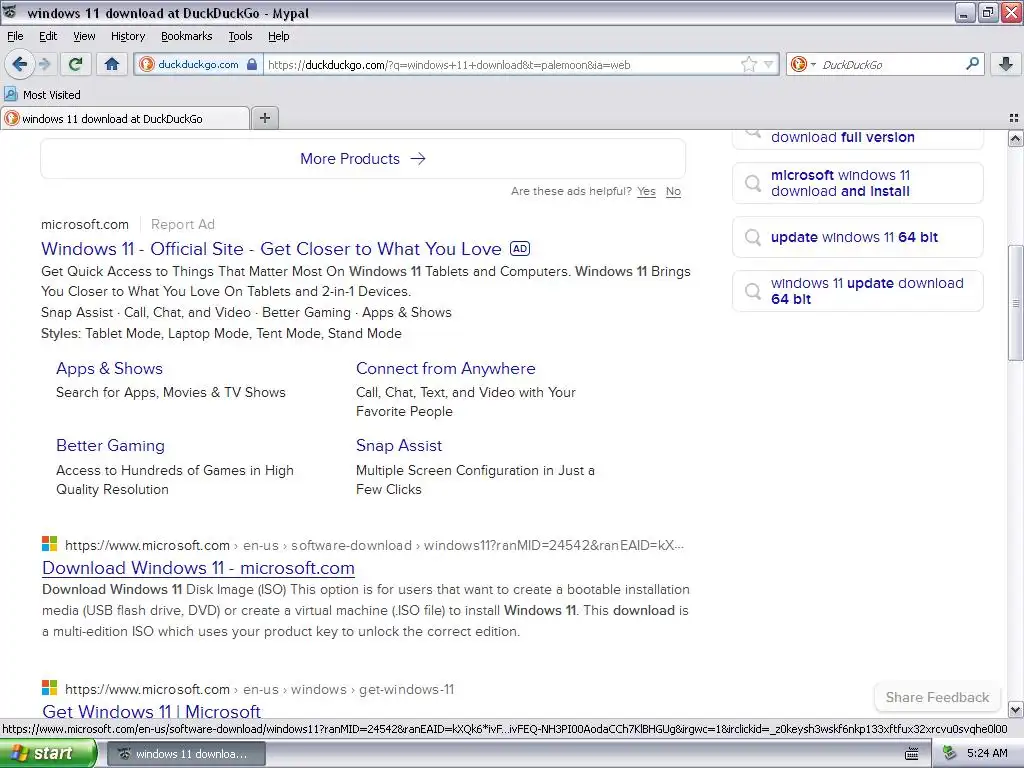1024x768 pixels.
Task: Click the 5:24 AM system clock
Action: pyautogui.click(x=987, y=754)
